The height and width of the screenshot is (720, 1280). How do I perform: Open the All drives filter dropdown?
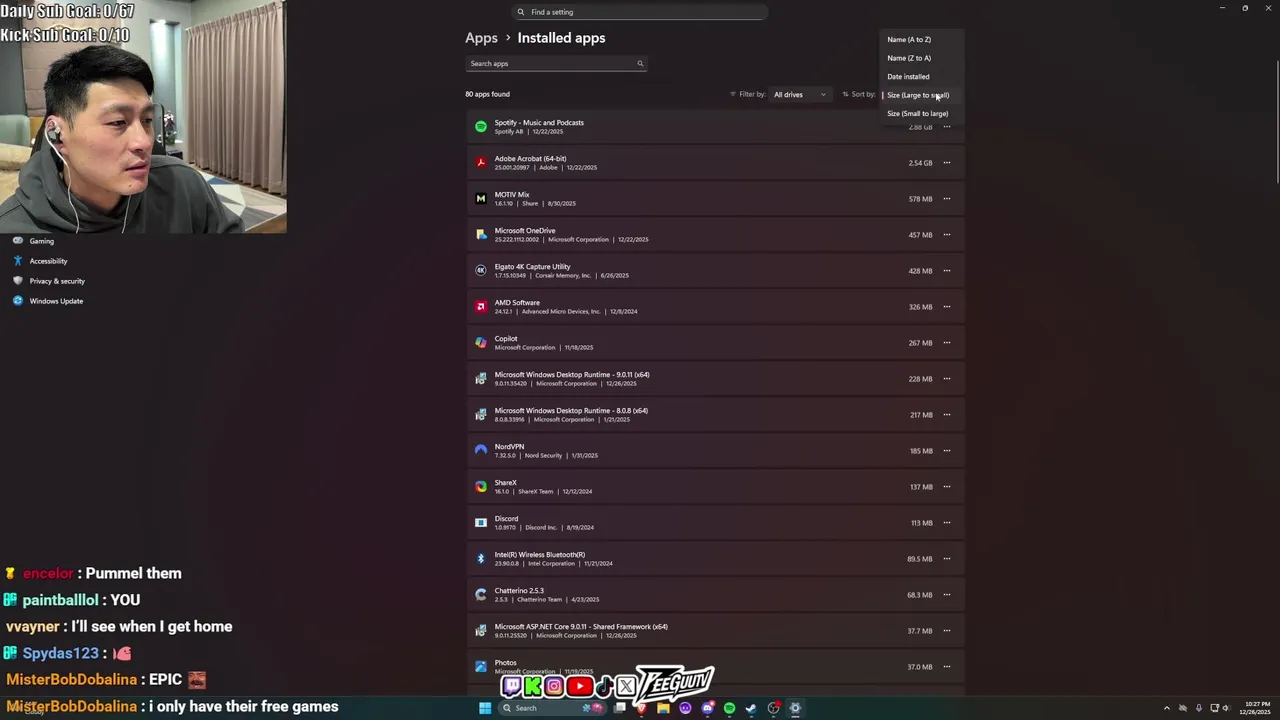[x=800, y=95]
